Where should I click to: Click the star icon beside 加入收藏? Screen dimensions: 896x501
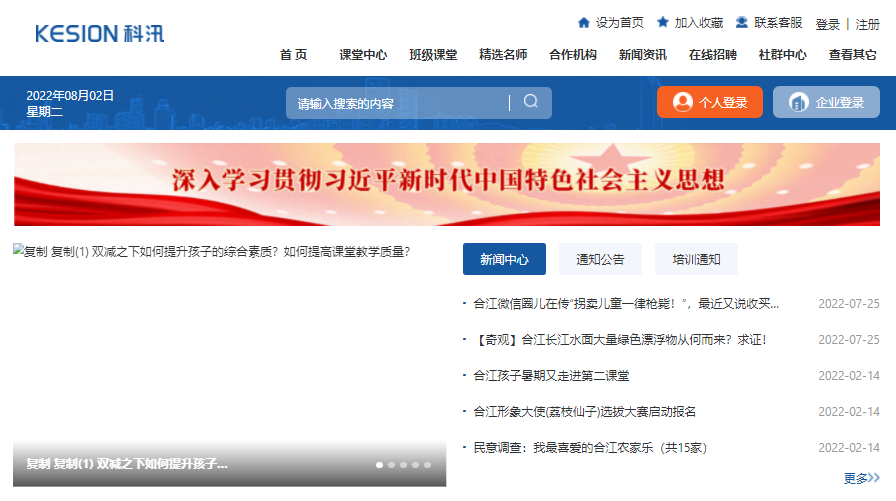pos(662,22)
